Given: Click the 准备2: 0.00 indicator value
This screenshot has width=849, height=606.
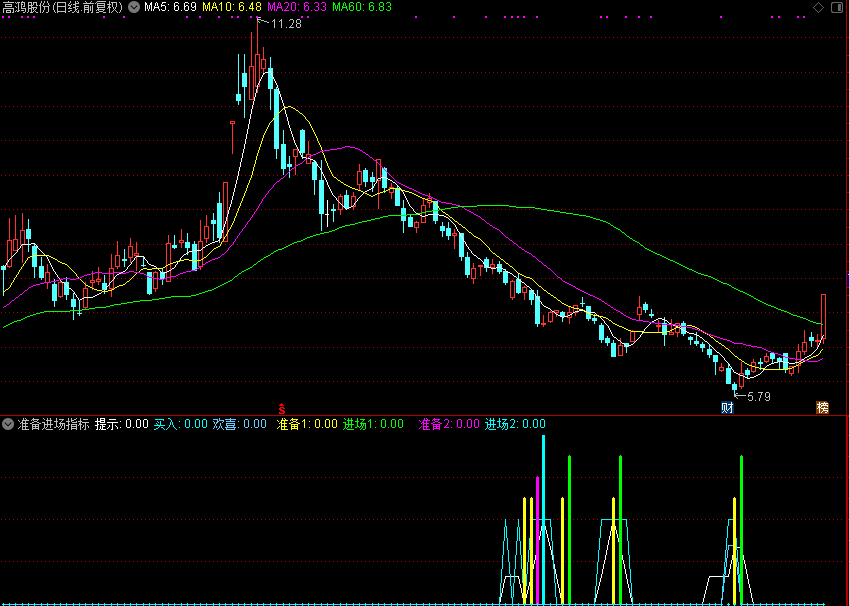Looking at the screenshot, I should click(449, 424).
